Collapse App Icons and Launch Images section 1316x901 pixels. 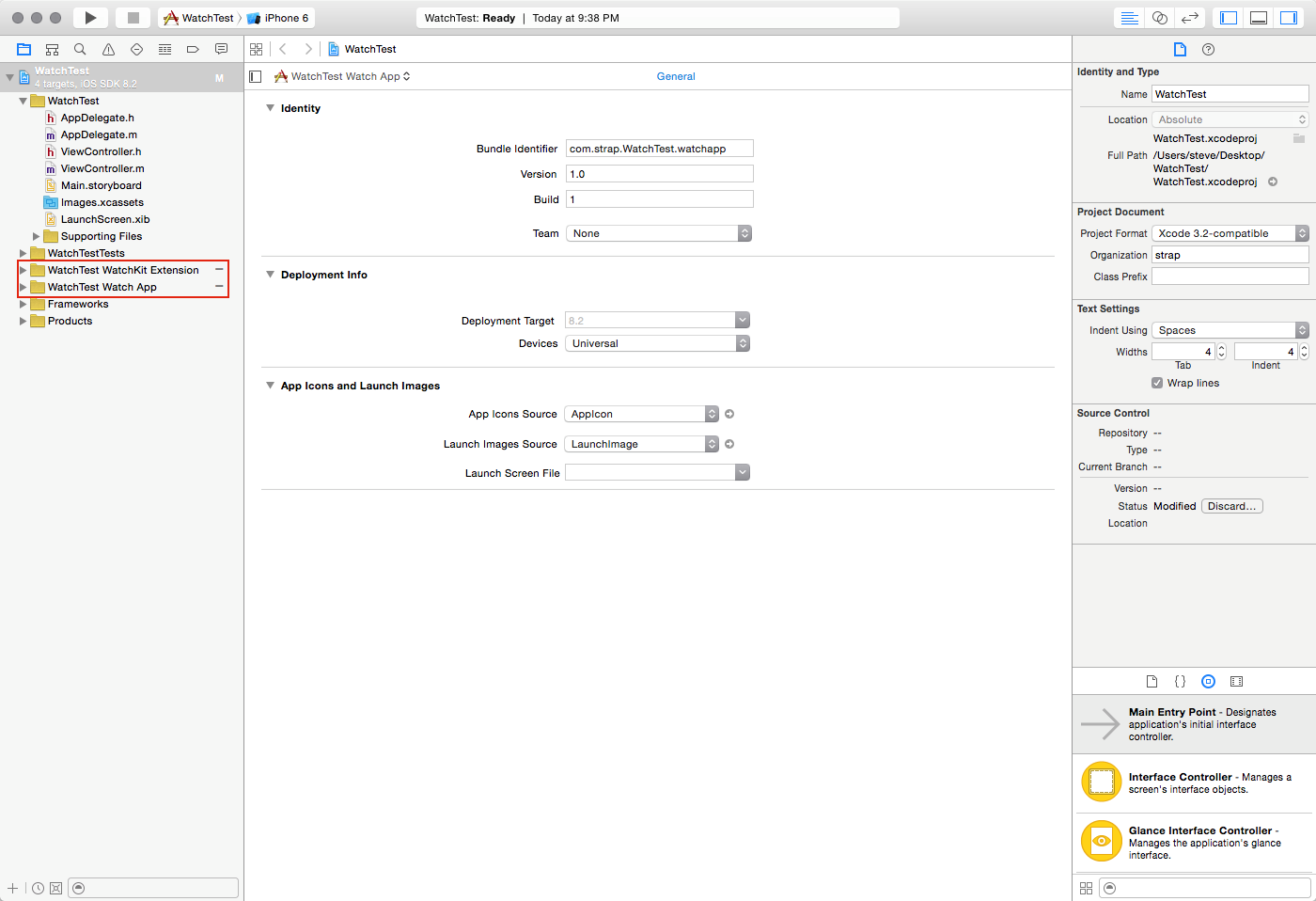click(270, 386)
